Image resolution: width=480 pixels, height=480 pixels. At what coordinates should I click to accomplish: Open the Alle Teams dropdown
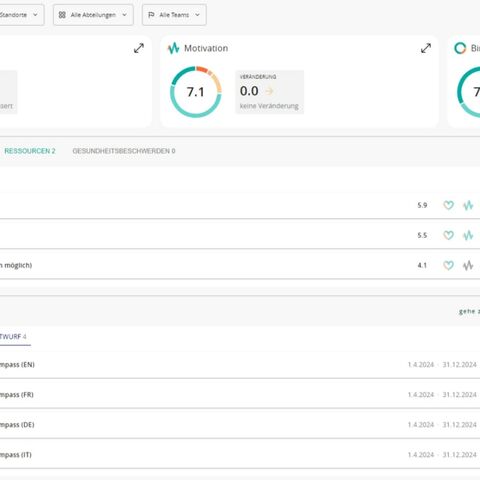coord(174,15)
